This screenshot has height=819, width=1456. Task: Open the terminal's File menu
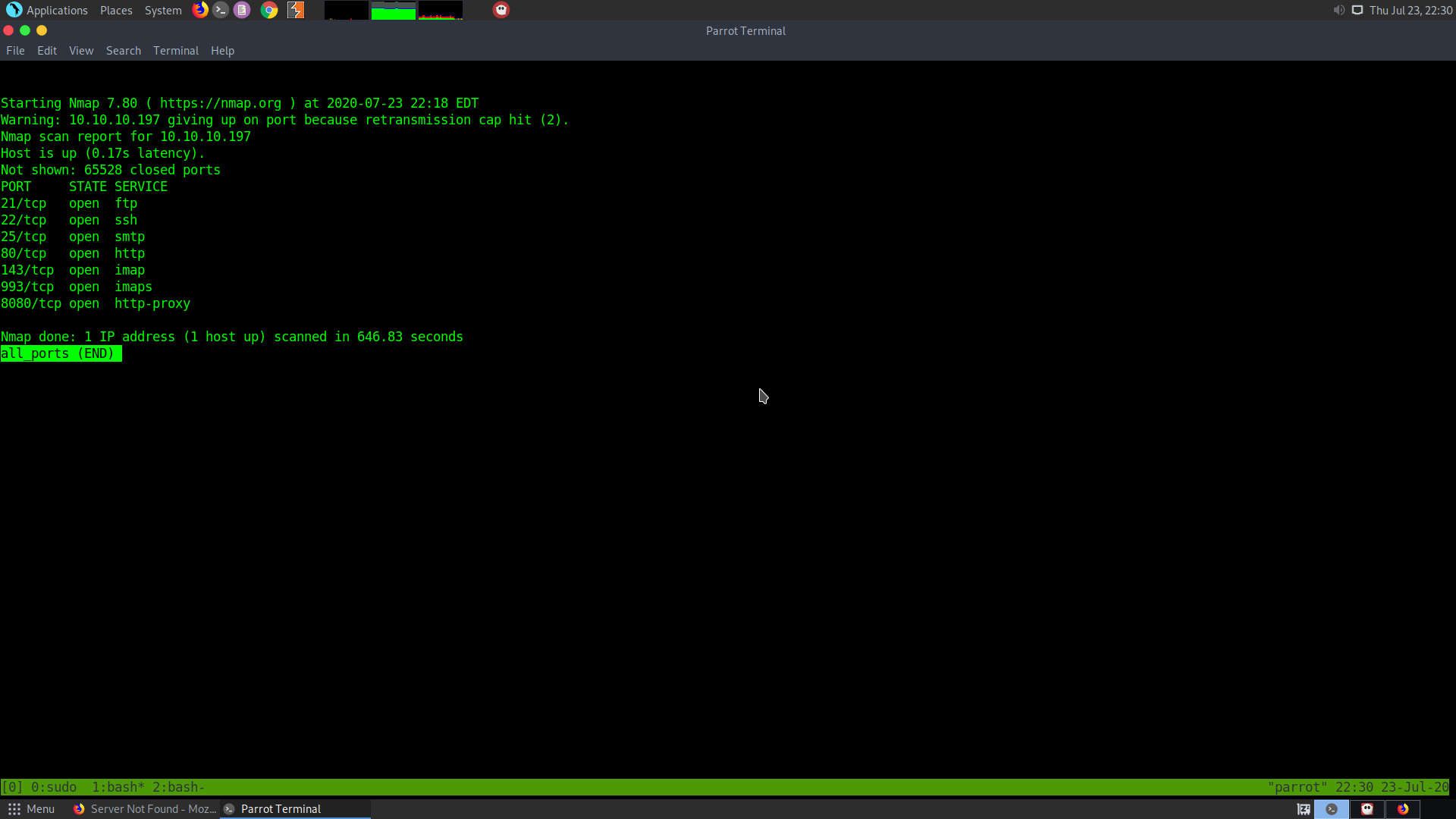pos(15,51)
